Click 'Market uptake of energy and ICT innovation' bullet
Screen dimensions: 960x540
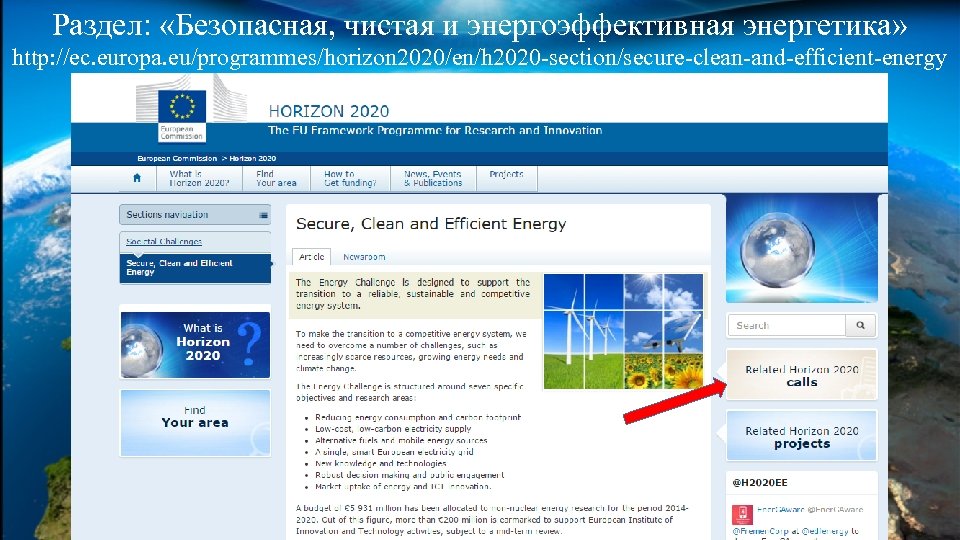403,487
